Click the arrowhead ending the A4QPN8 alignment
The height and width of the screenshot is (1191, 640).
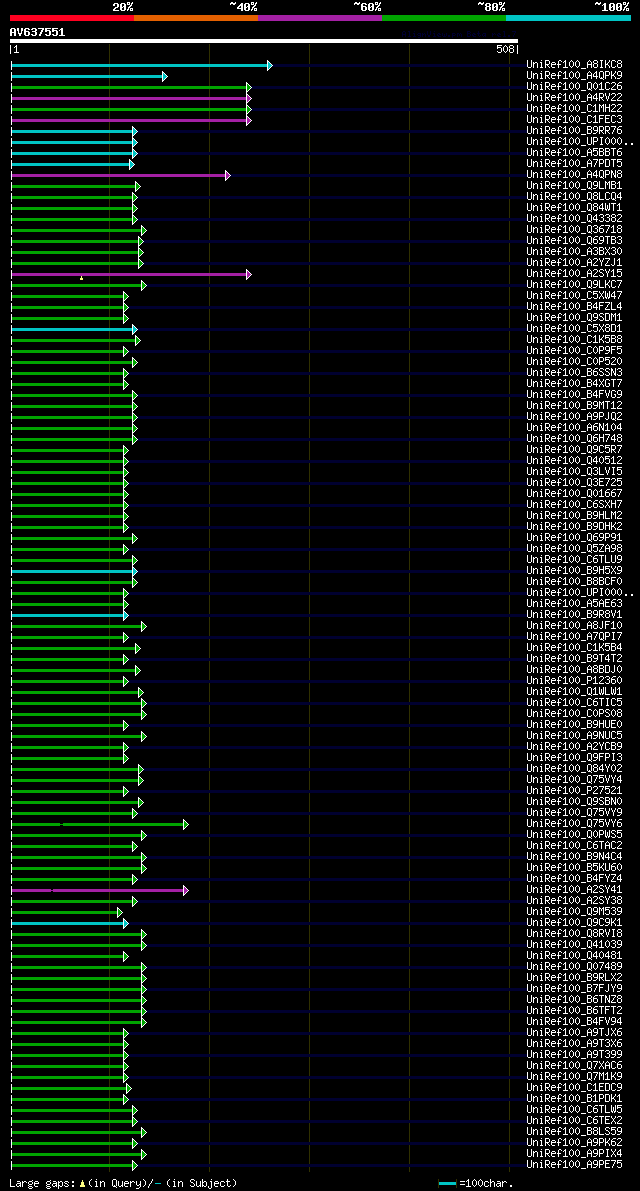[227, 176]
